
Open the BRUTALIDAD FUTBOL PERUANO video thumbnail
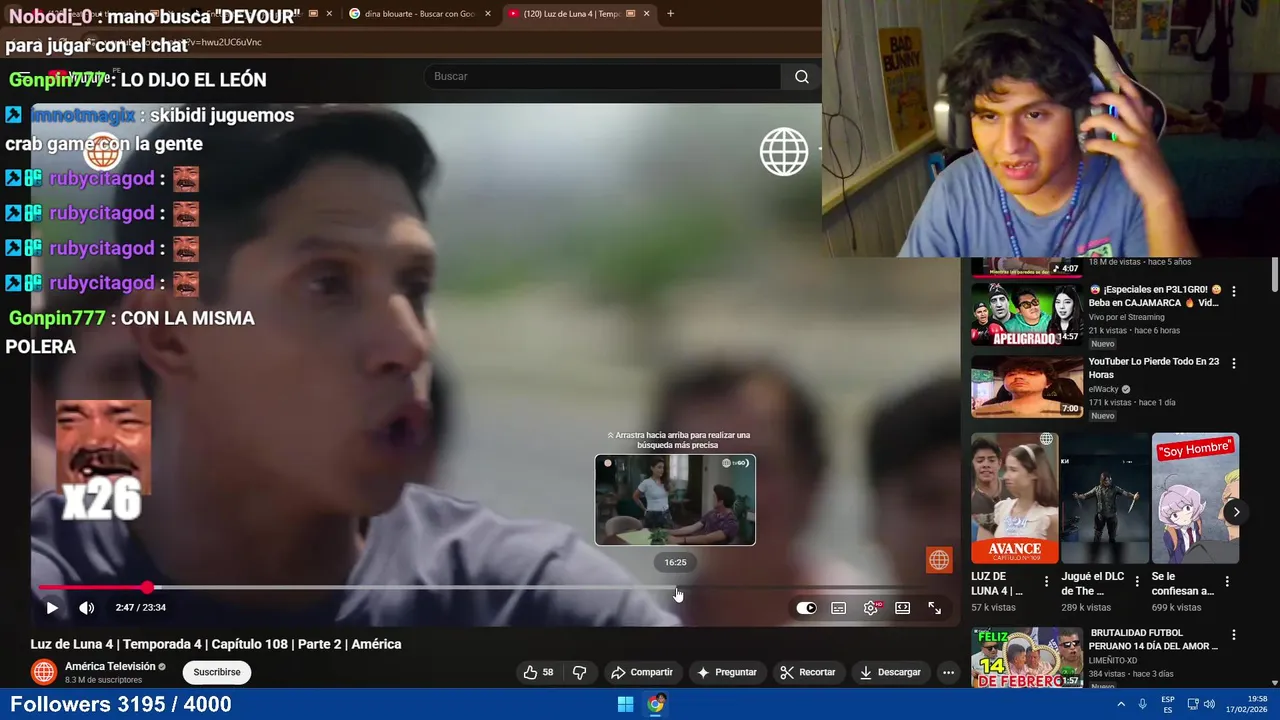1027,658
